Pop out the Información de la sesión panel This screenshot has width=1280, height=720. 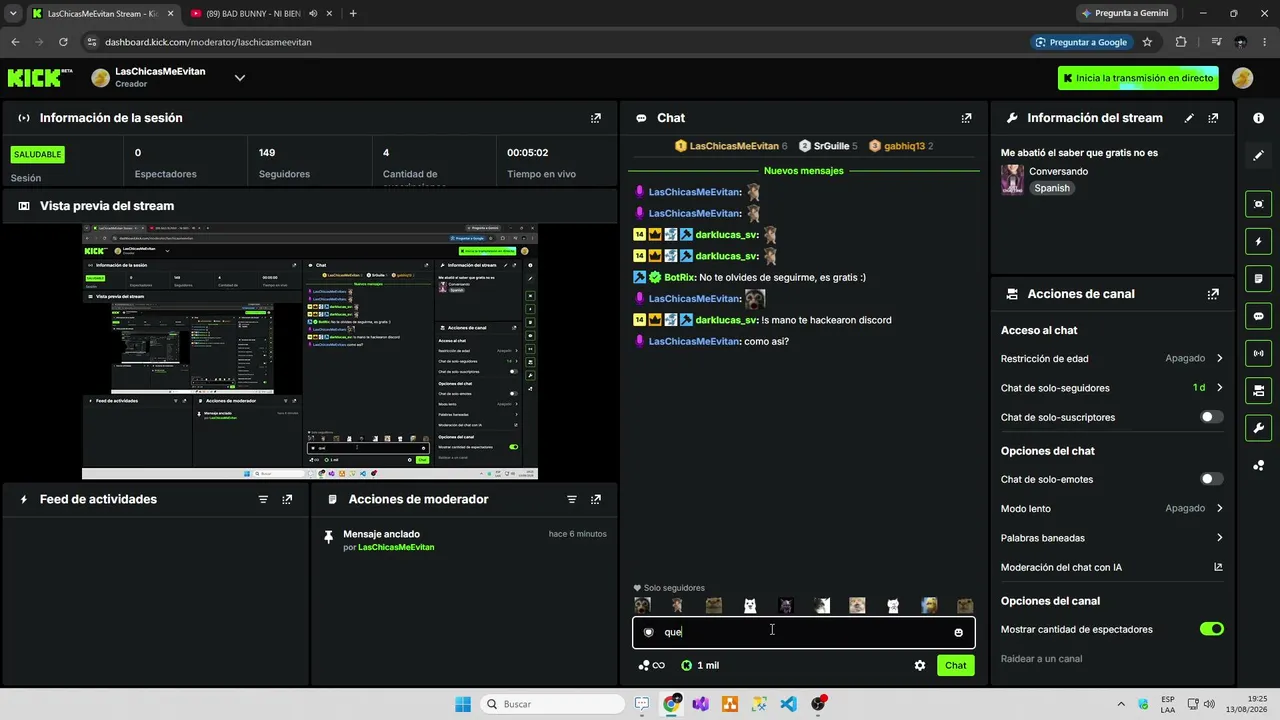click(596, 118)
